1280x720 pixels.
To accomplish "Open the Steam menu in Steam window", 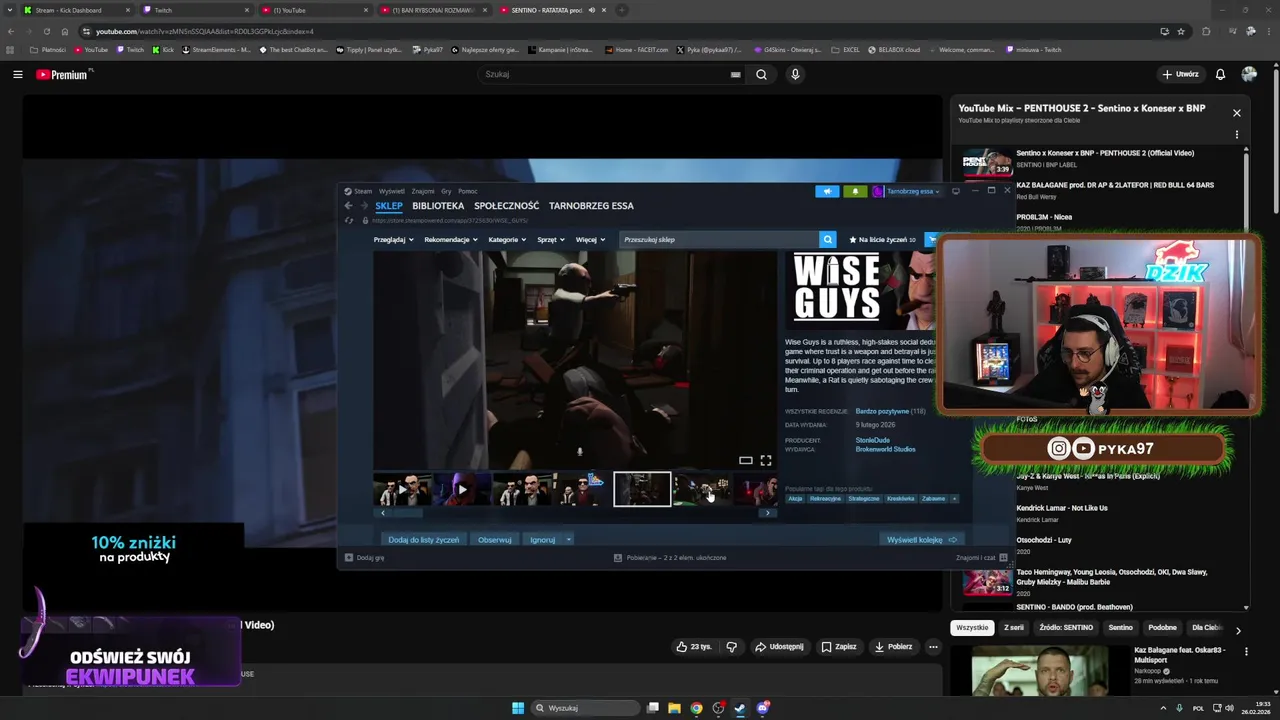I will (362, 191).
